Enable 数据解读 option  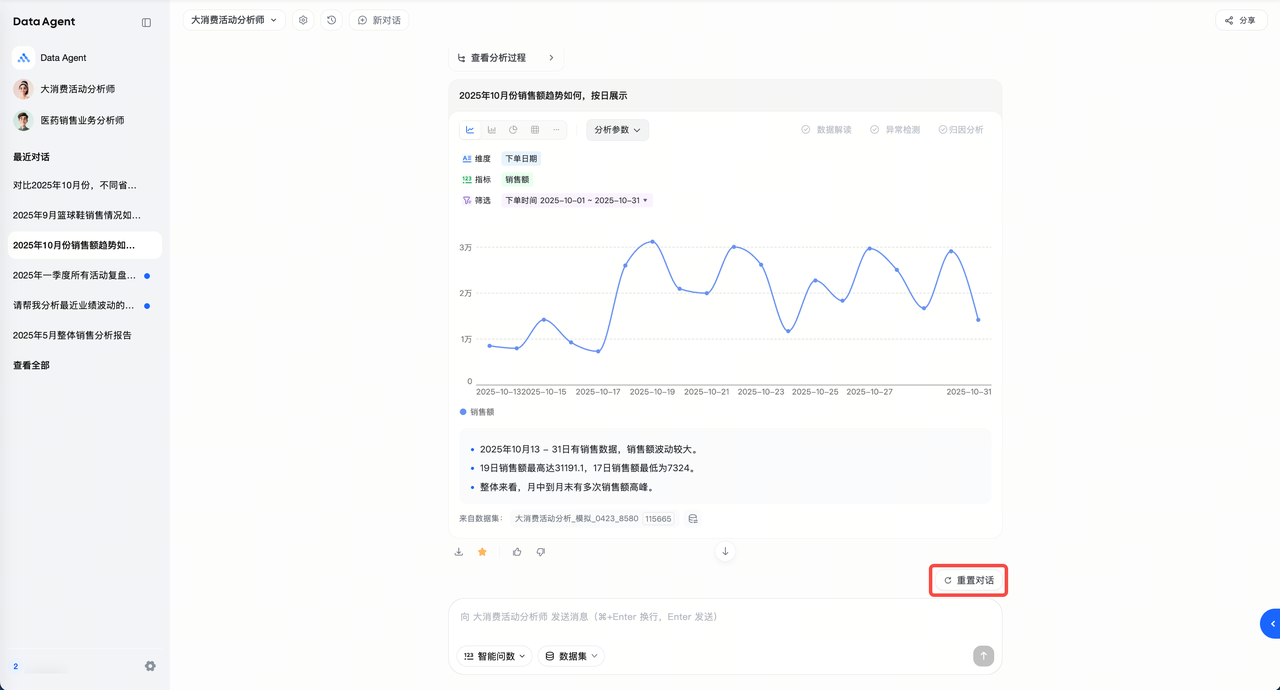click(x=826, y=130)
